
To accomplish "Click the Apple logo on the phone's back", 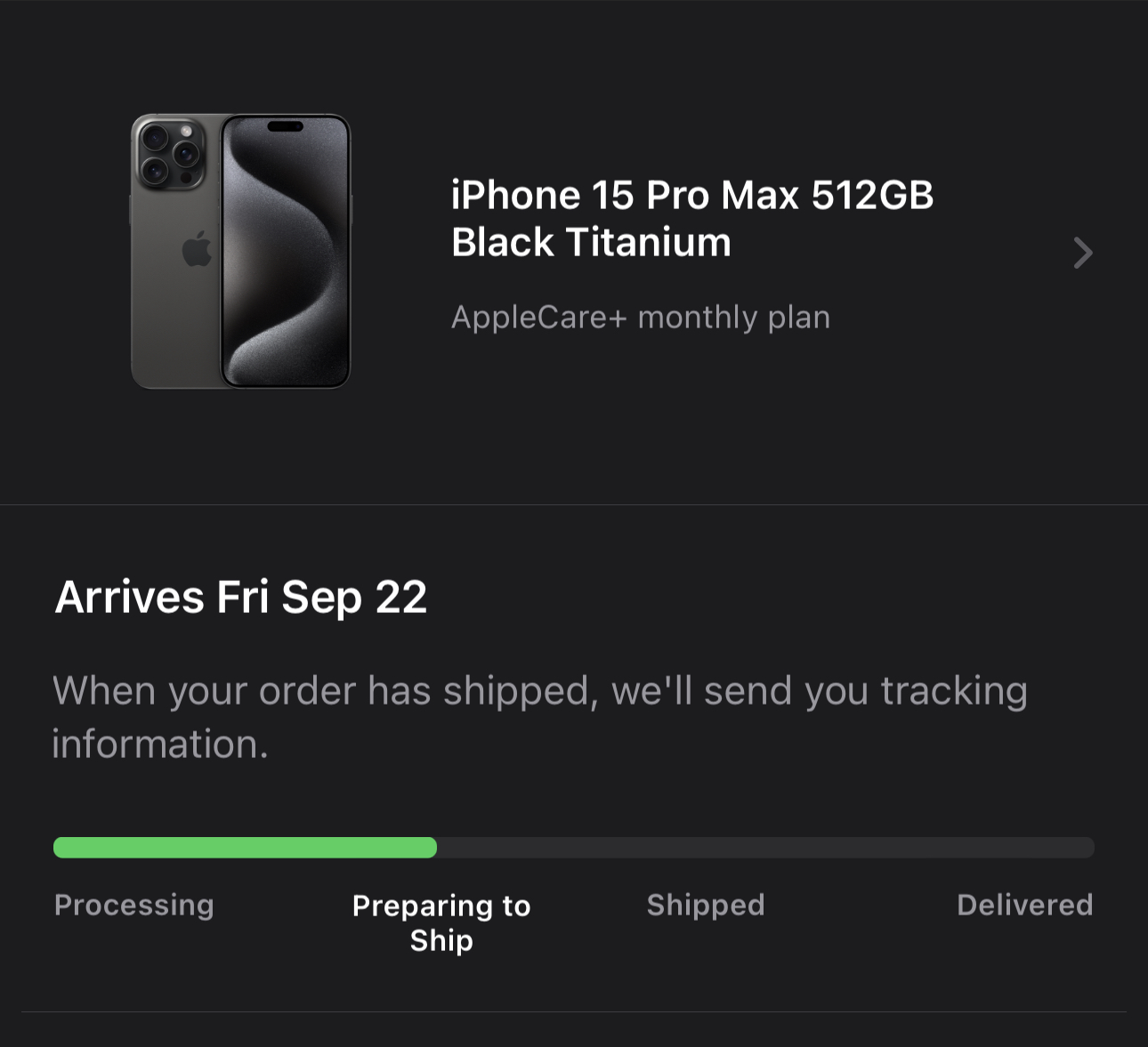I will point(197,249).
